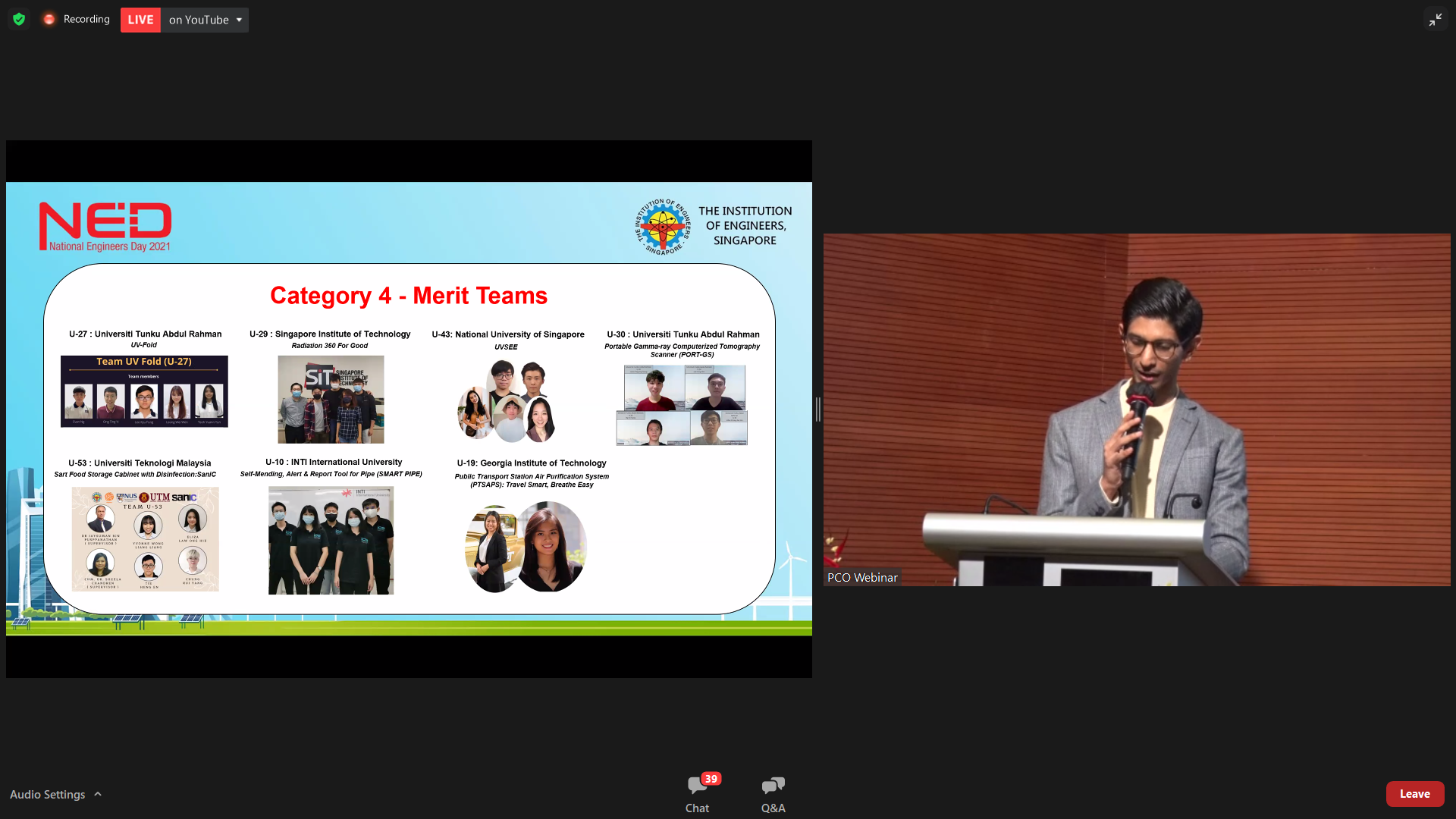Click the Team UV Fold U-27 photo
Viewport: 1456px width, 819px height.
[x=144, y=391]
